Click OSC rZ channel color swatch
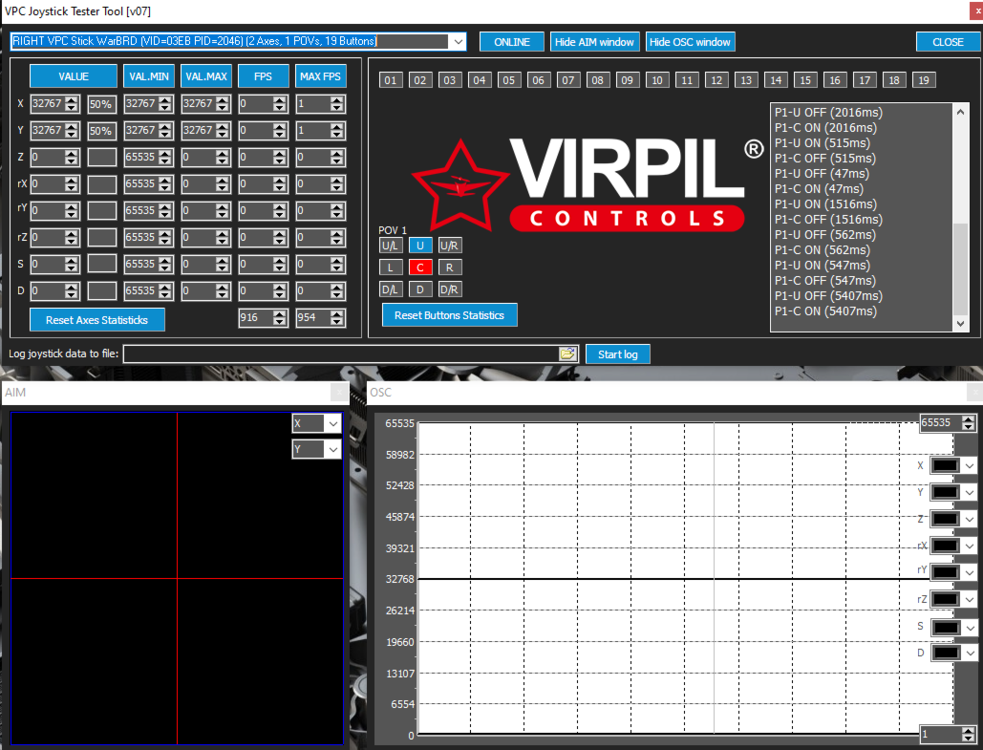Screen dimensions: 983x750 [x=945, y=599]
